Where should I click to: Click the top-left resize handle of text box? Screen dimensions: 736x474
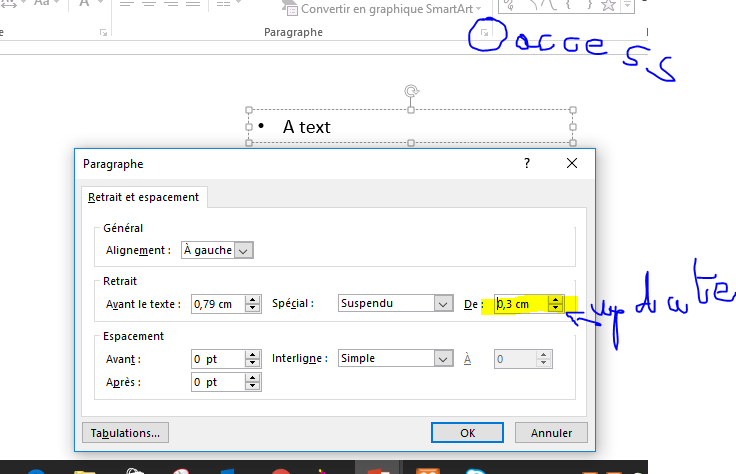tap(249, 110)
